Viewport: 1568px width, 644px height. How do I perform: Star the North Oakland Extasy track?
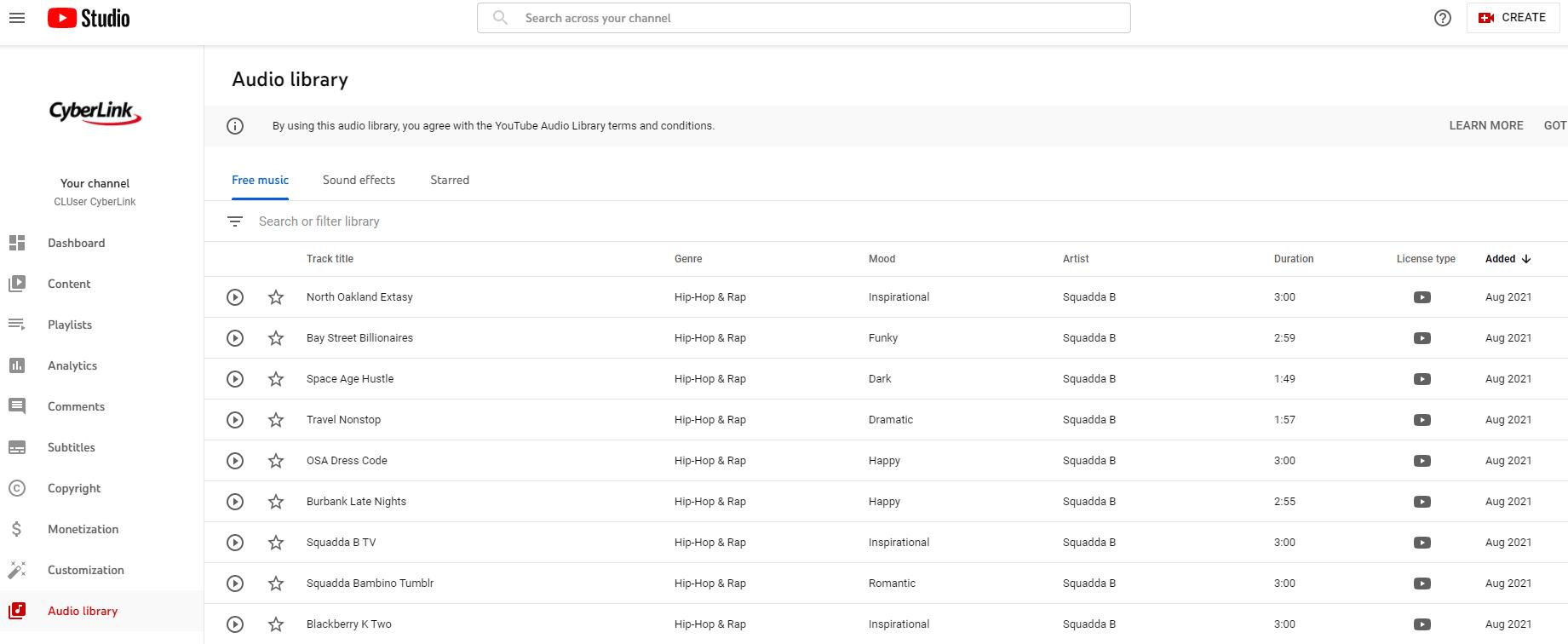(x=276, y=297)
